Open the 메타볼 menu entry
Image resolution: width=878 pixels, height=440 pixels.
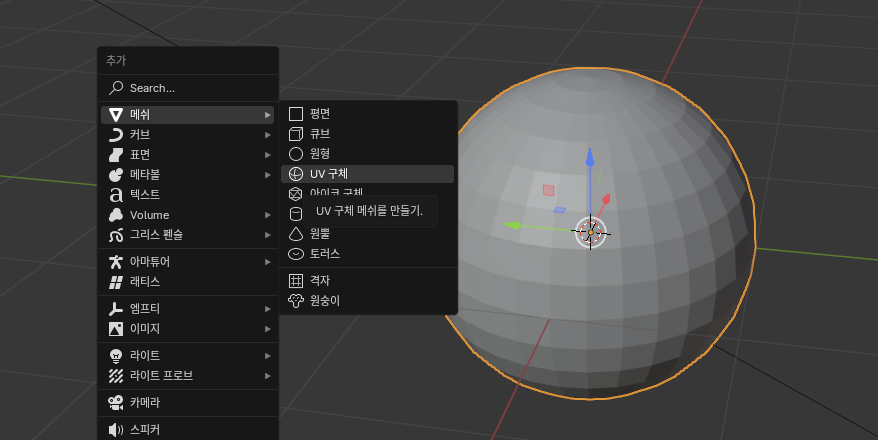click(x=188, y=175)
